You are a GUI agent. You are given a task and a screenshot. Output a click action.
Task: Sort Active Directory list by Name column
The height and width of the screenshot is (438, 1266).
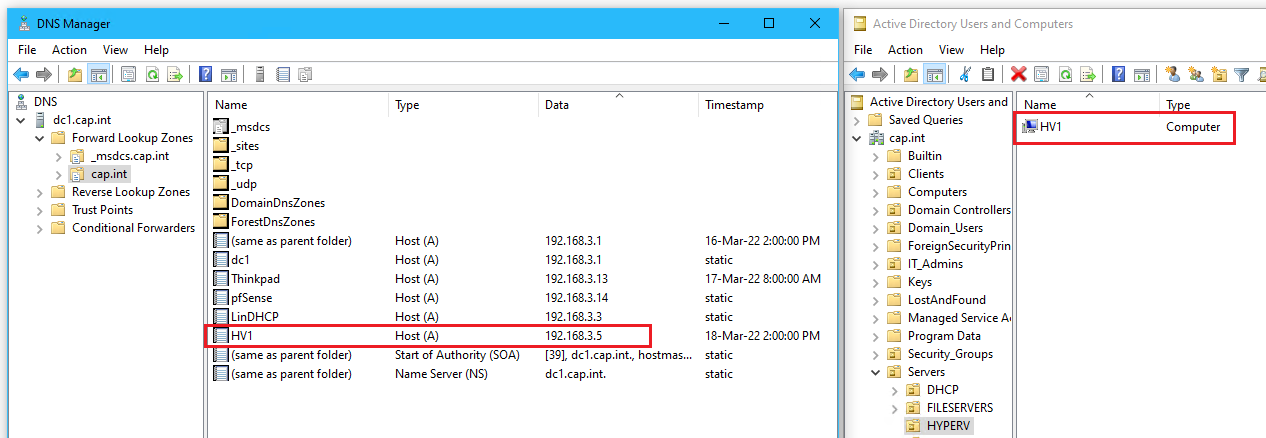point(1088,104)
